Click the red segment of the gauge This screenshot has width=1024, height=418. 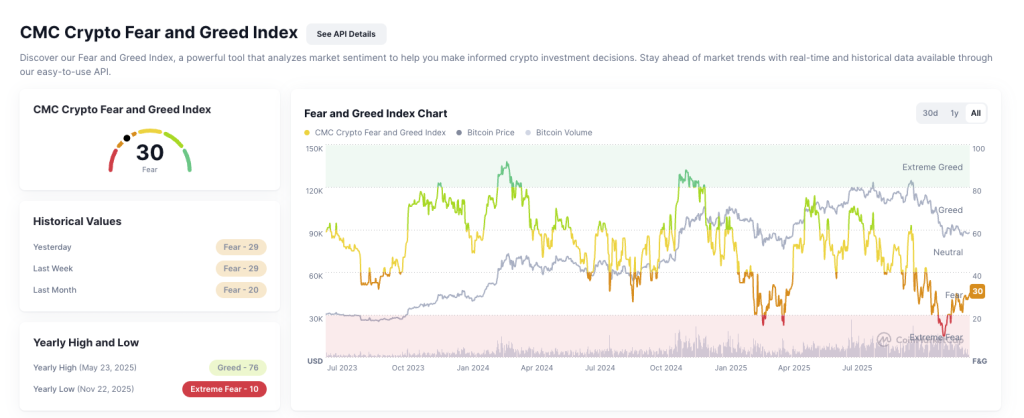113,162
